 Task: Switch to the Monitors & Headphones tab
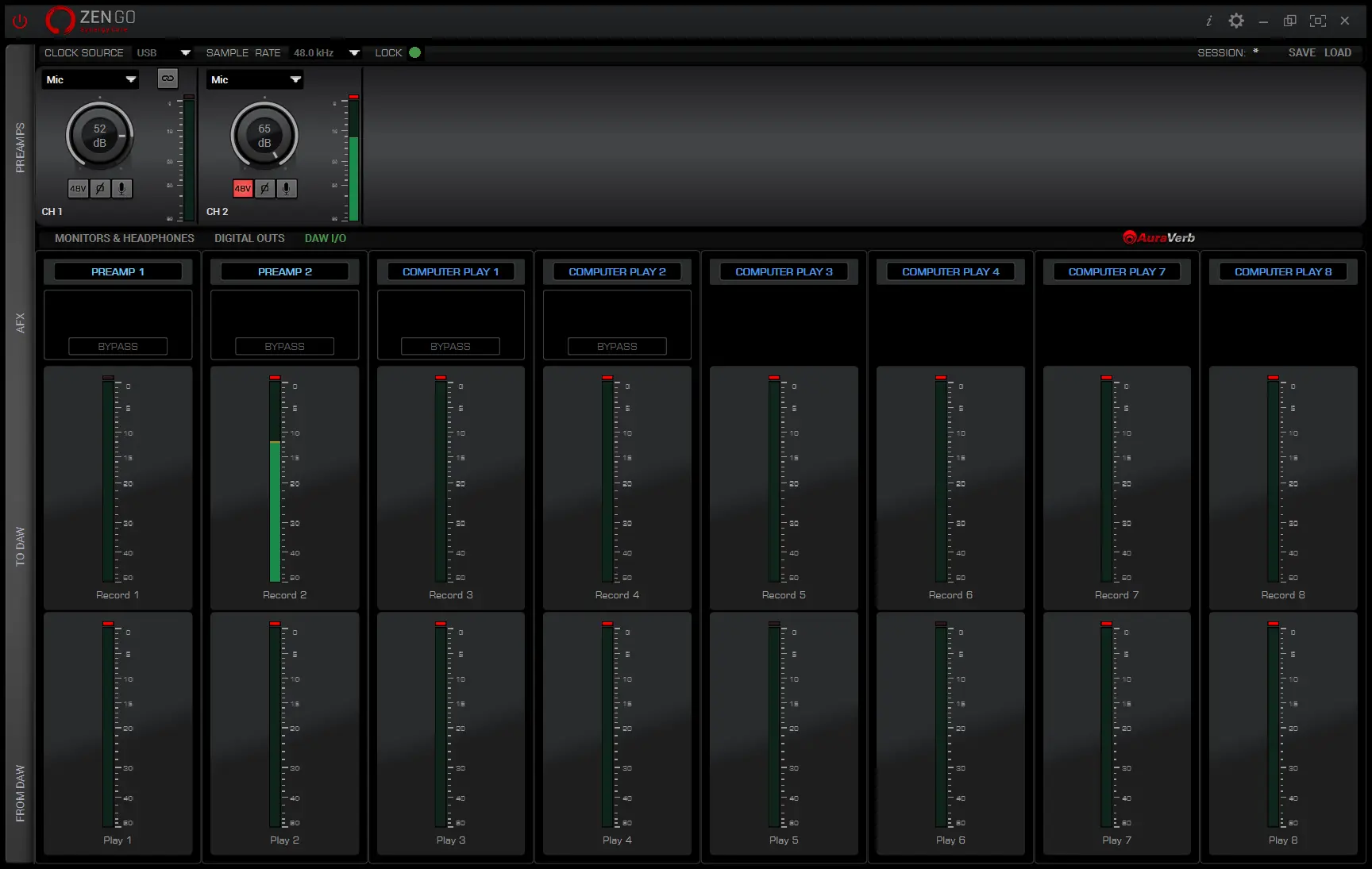tap(125, 238)
